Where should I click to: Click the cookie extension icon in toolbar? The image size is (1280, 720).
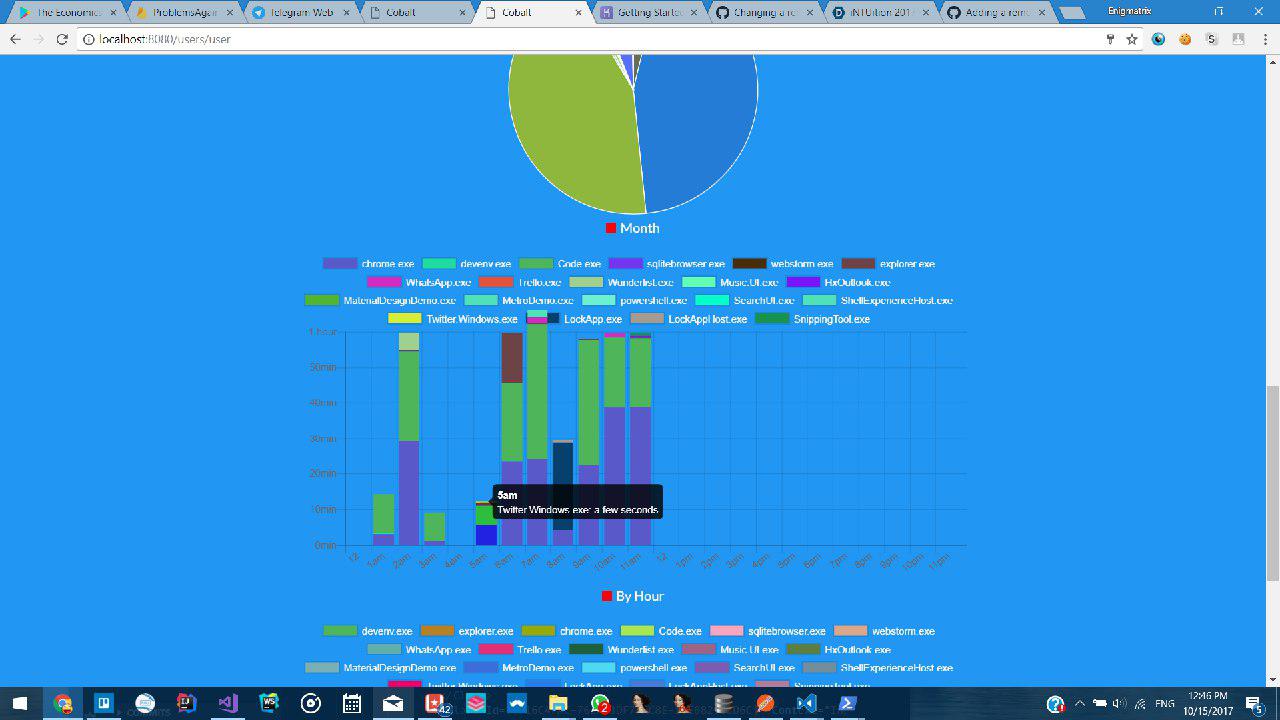(x=1185, y=39)
